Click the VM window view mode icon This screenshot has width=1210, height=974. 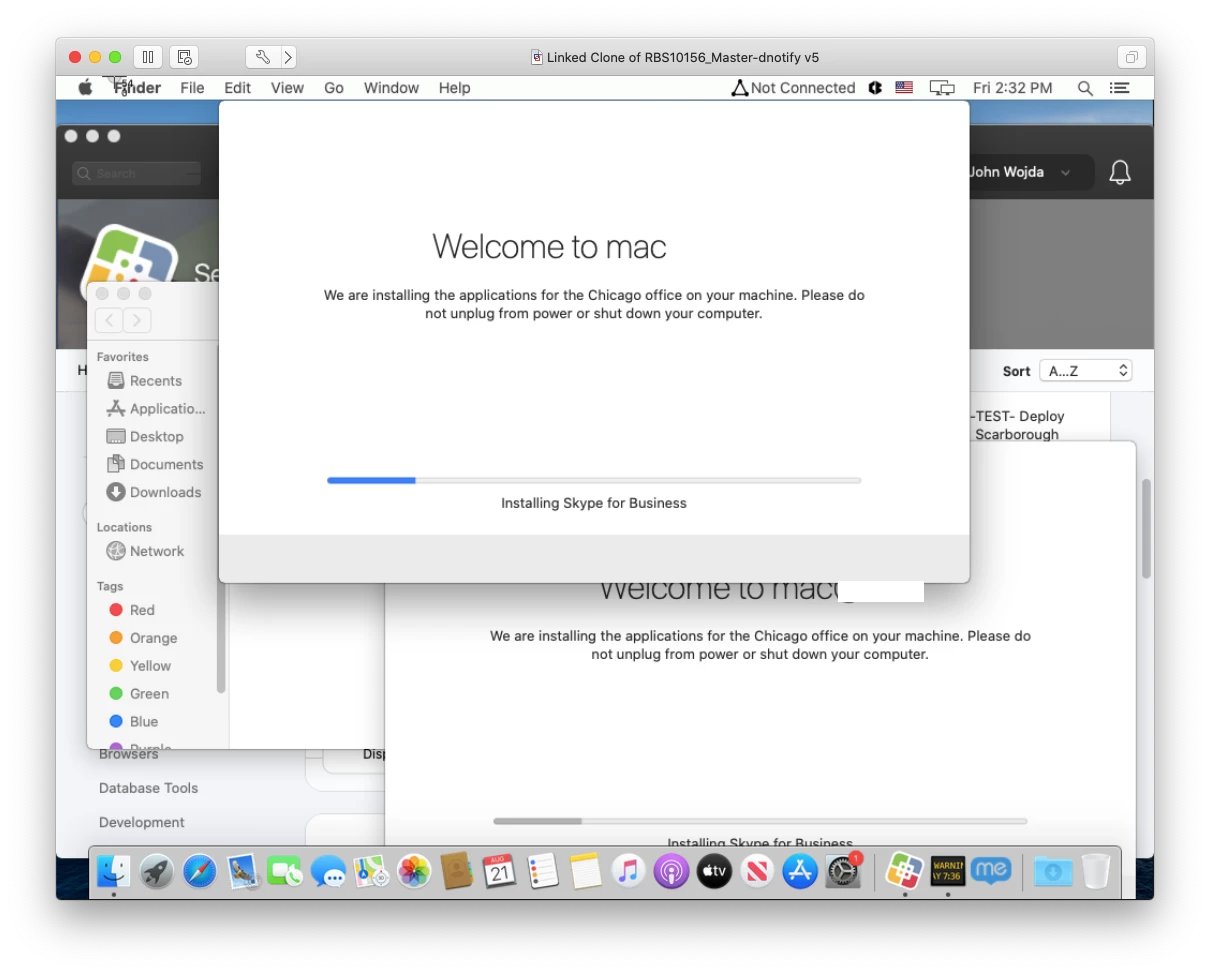tap(1131, 57)
